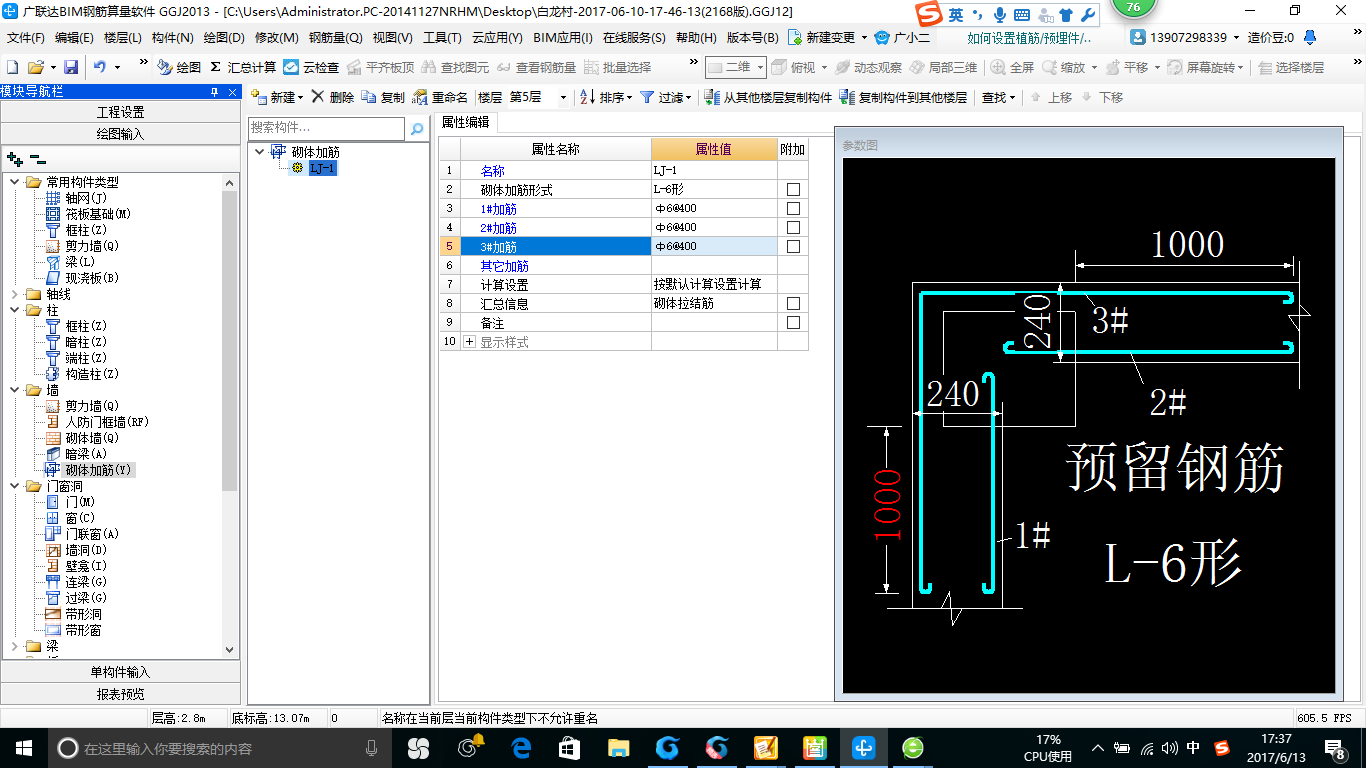Switch to the 属性编辑 tab

466,122
